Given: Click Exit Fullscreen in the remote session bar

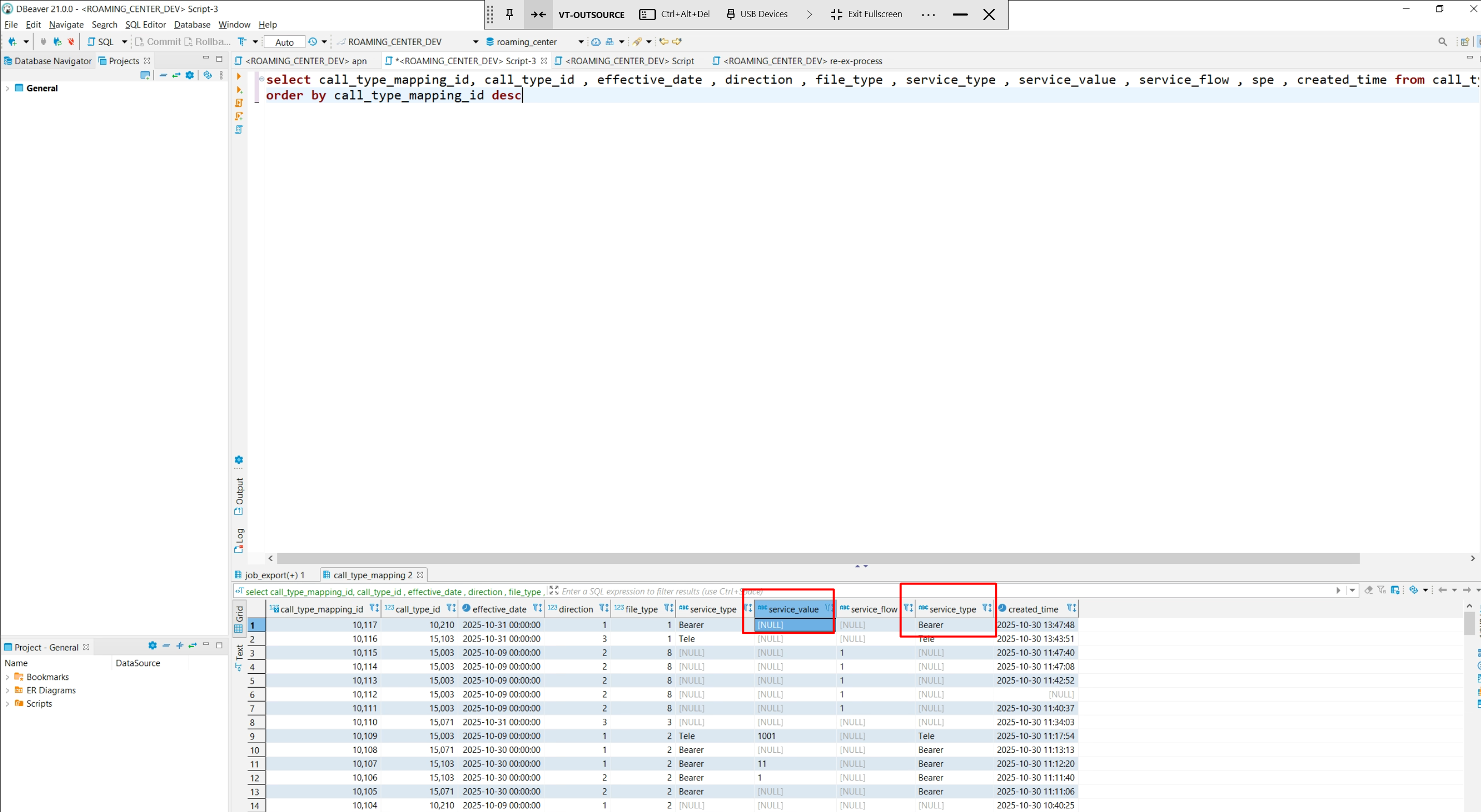Looking at the screenshot, I should [x=866, y=15].
